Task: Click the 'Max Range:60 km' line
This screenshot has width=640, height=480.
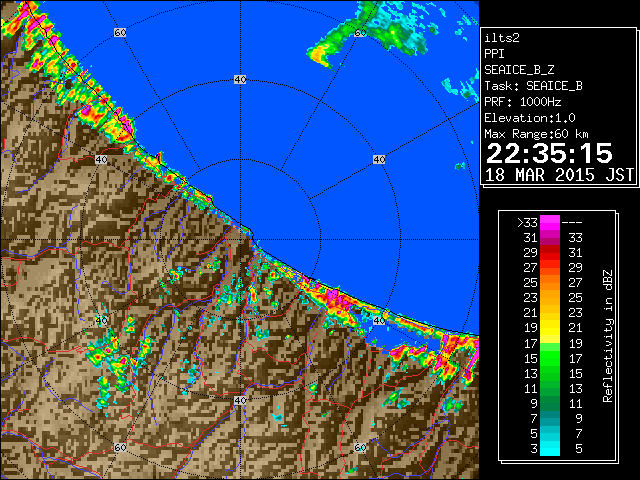Action: [x=537, y=134]
